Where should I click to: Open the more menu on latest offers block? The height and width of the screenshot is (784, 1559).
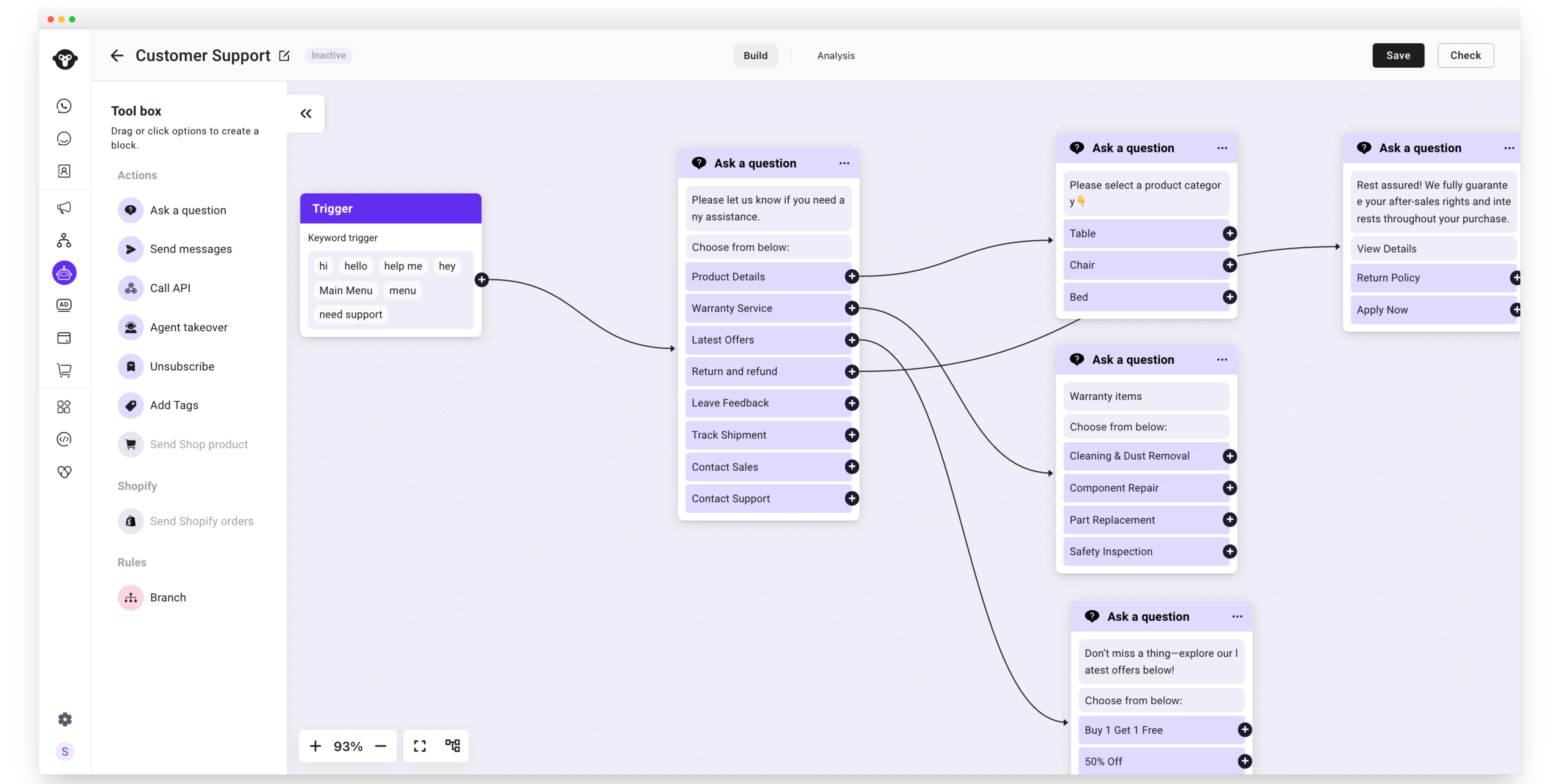tap(1237, 616)
